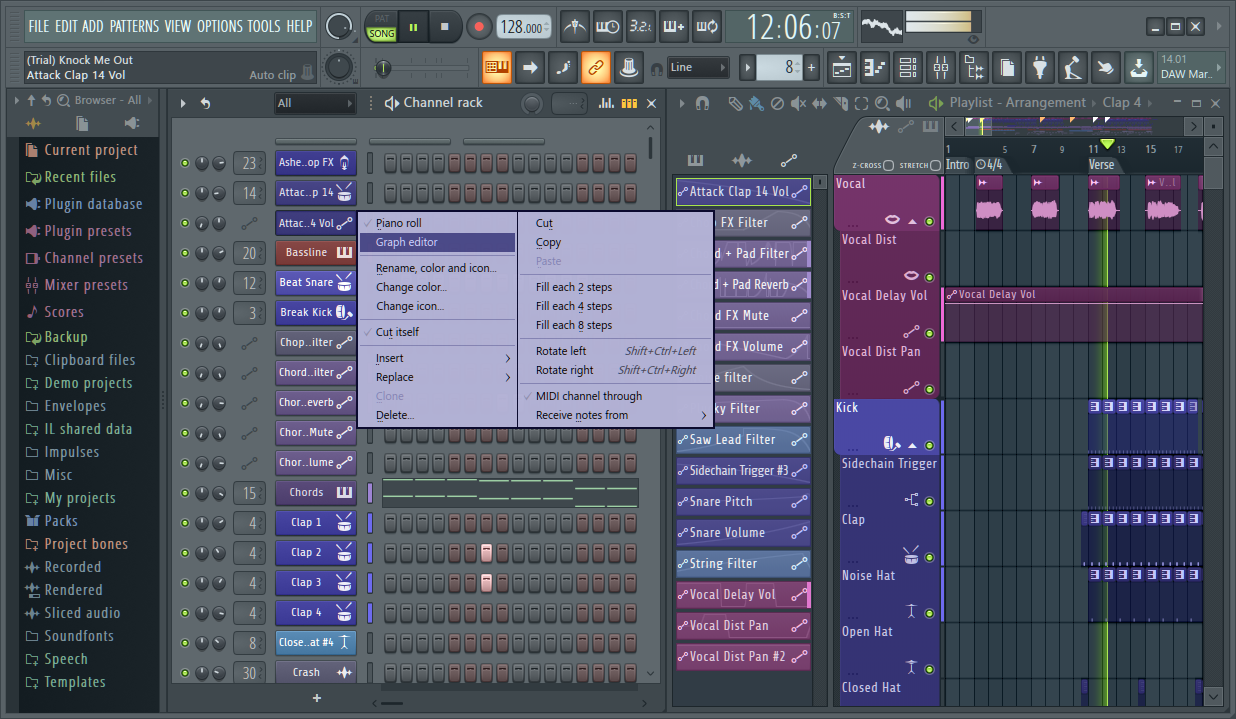Choose Rename, color and icon...
This screenshot has height=719, width=1236.
(x=437, y=268)
